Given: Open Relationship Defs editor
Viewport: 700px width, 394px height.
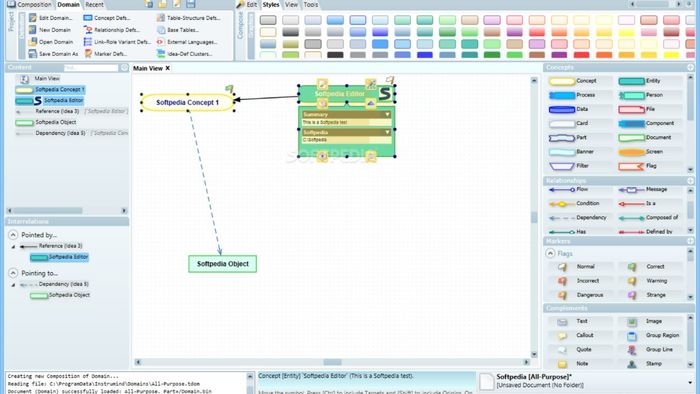Looking at the screenshot, I should pos(111,30).
